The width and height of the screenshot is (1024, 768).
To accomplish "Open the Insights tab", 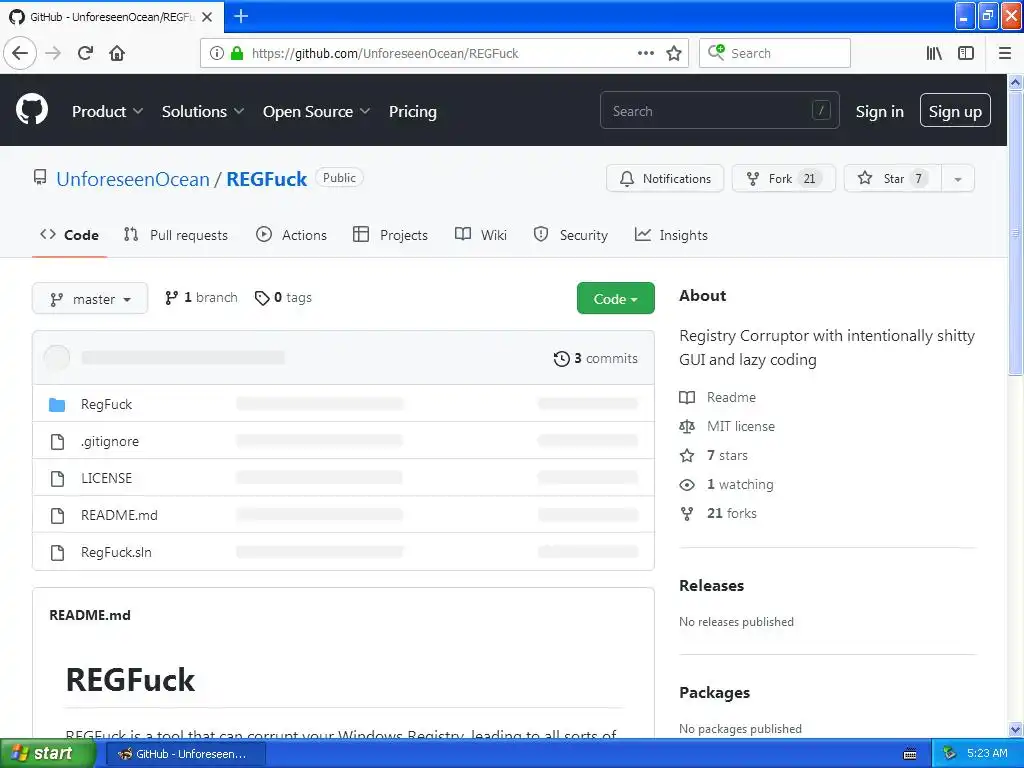I will (x=671, y=235).
